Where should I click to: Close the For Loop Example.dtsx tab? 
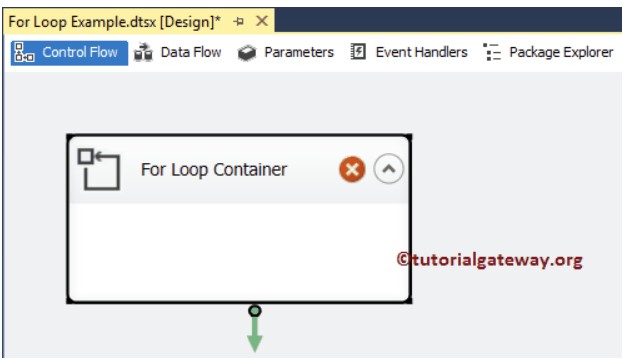pos(262,21)
